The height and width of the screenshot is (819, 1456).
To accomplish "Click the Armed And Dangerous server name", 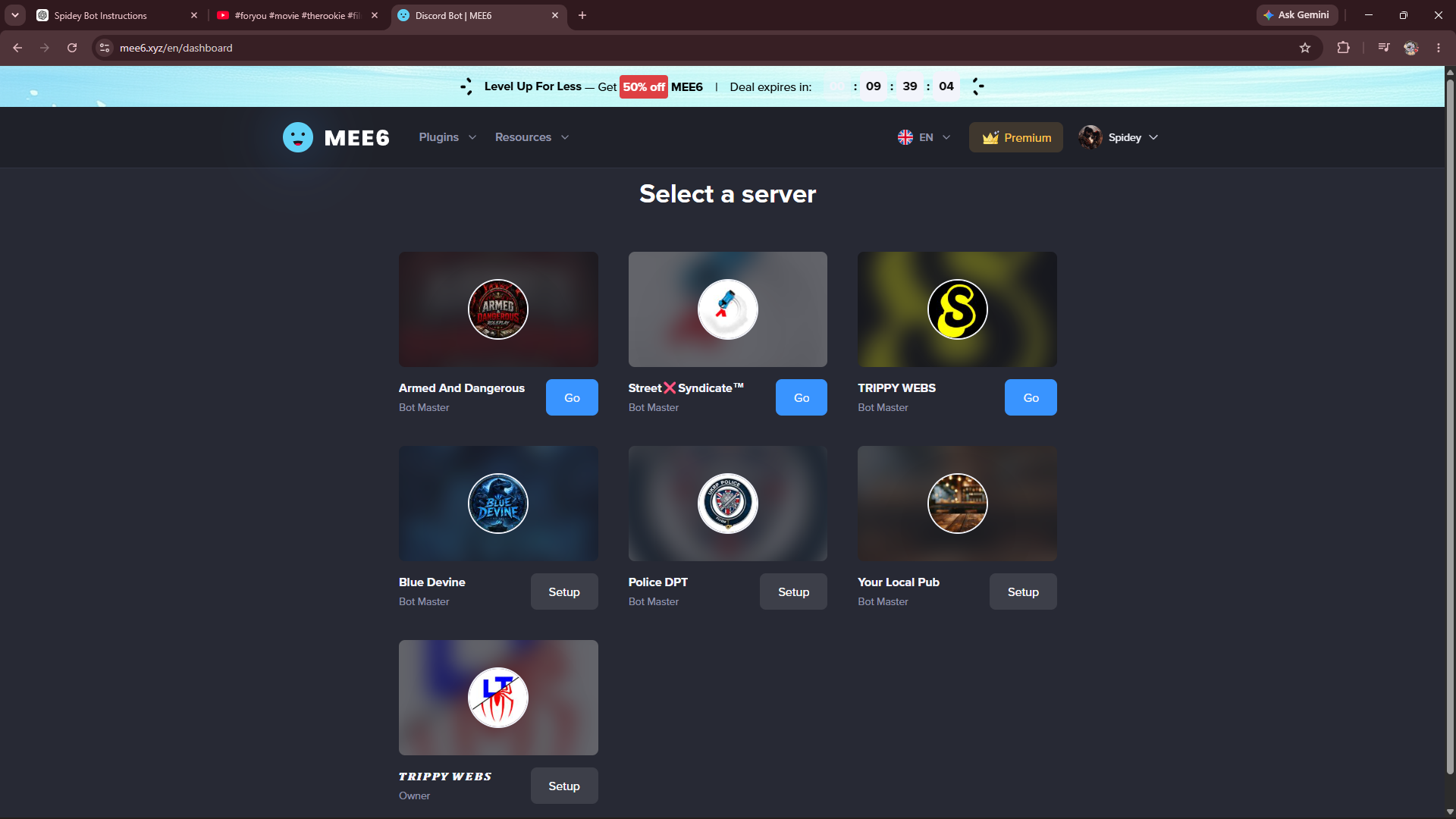I will click(462, 388).
